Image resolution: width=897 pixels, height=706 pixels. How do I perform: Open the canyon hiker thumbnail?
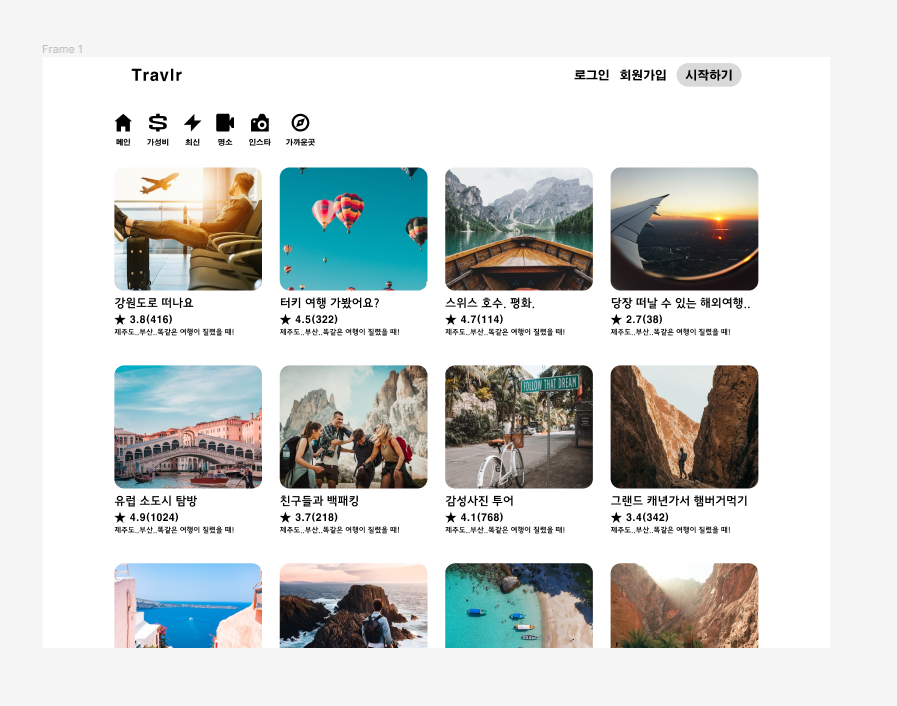[684, 427]
